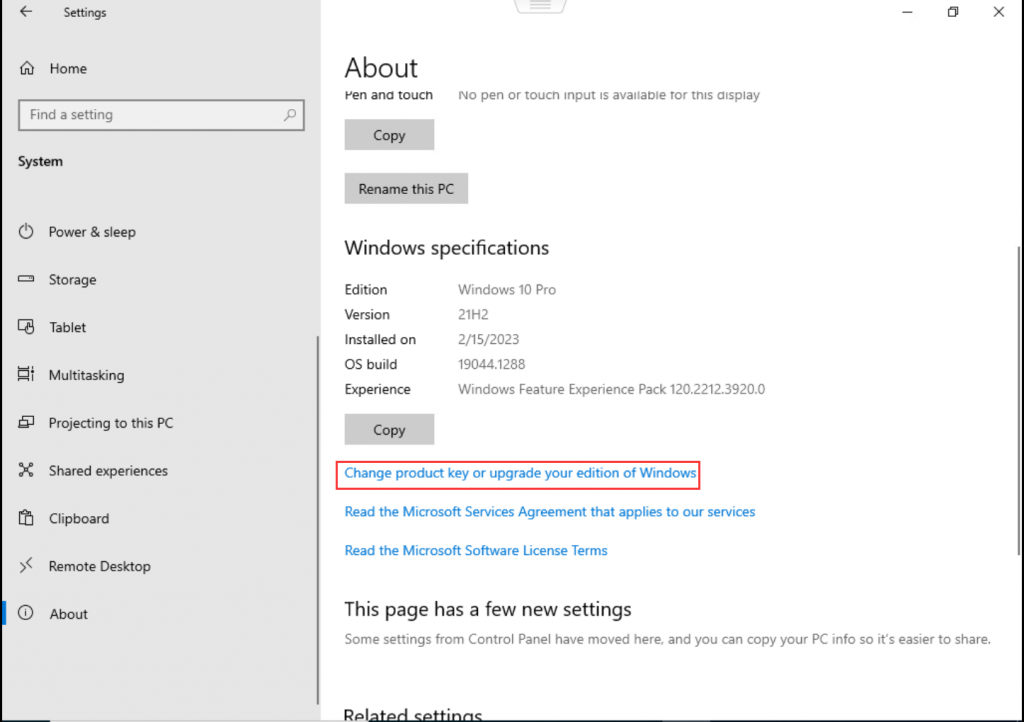The width and height of the screenshot is (1024, 722).
Task: Open the Microsoft Services Agreement link
Action: tap(550, 511)
